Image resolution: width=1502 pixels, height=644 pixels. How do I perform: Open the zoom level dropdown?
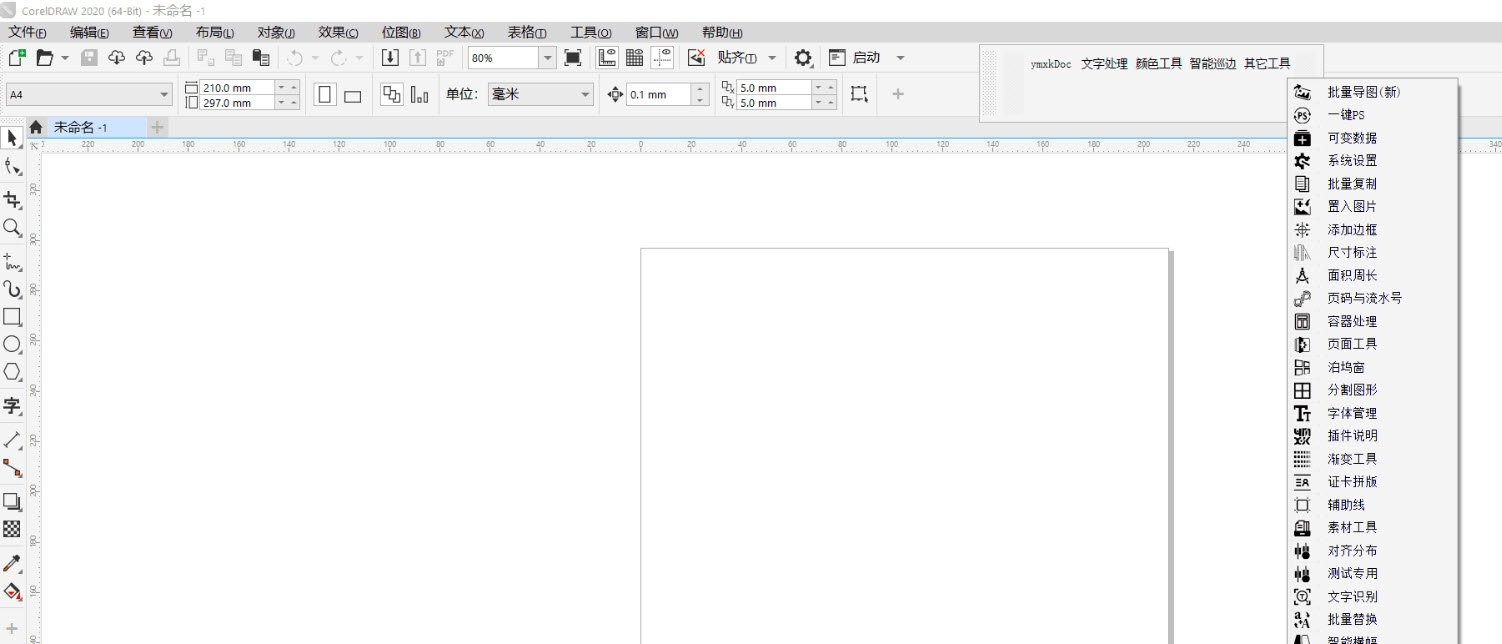[547, 57]
